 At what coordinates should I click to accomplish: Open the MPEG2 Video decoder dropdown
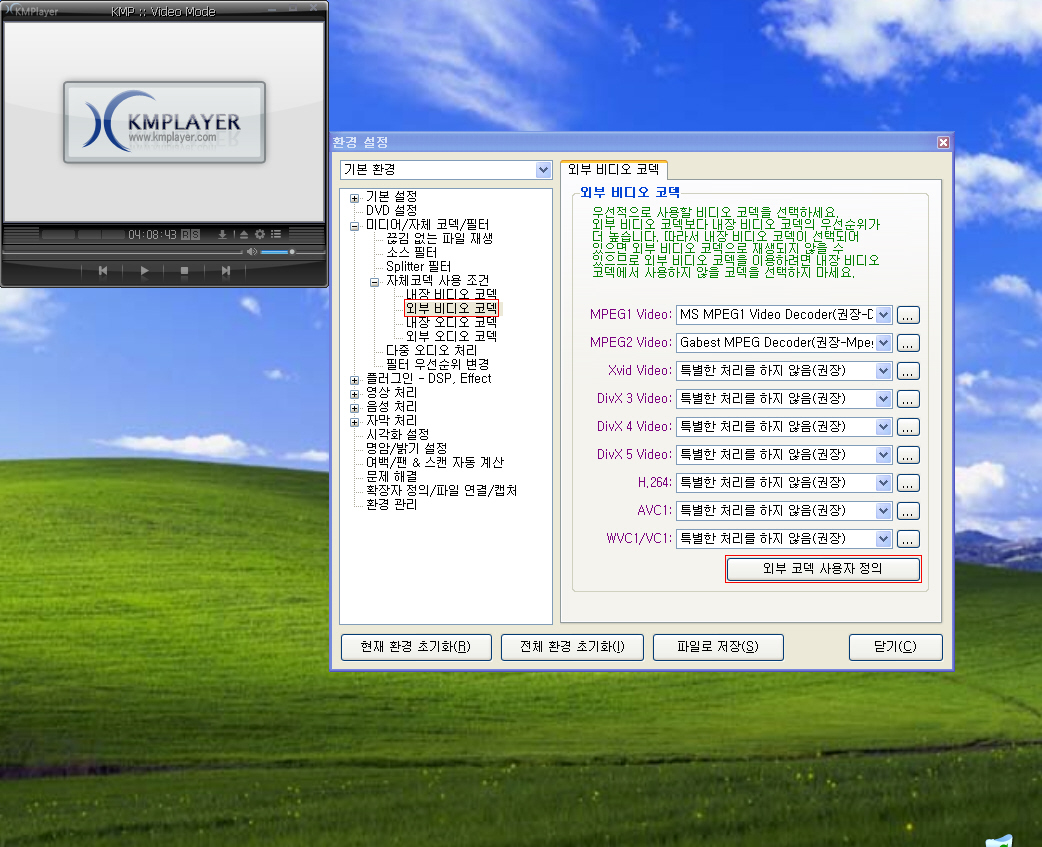coord(883,343)
